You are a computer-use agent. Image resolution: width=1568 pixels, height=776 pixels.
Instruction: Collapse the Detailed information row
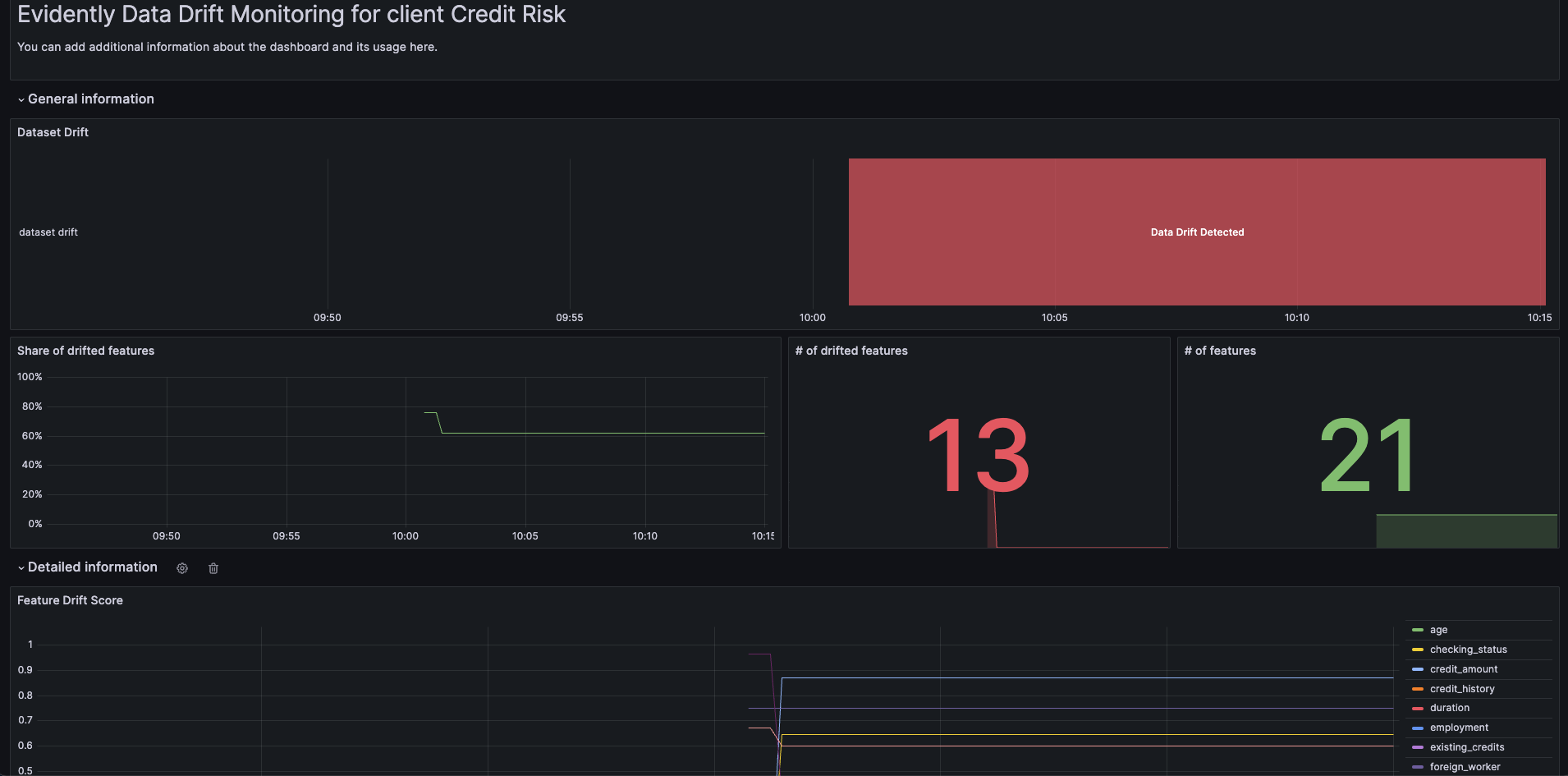(88, 567)
